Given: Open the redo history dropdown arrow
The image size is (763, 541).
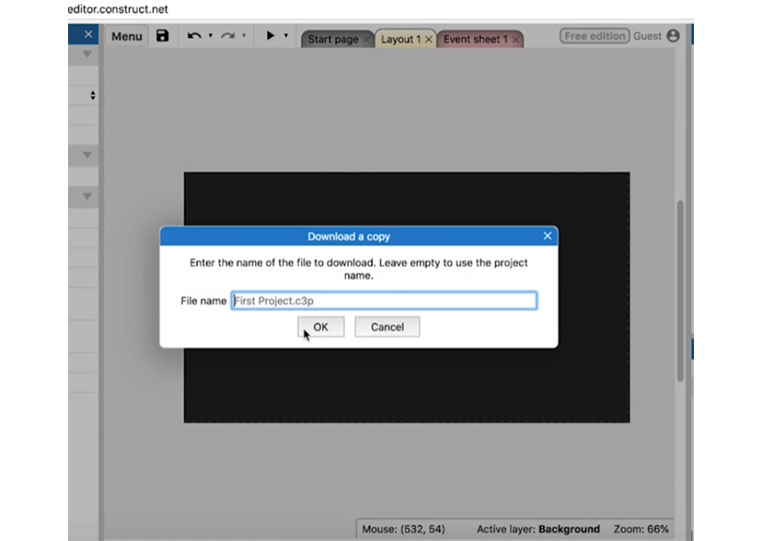Looking at the screenshot, I should [x=244, y=35].
